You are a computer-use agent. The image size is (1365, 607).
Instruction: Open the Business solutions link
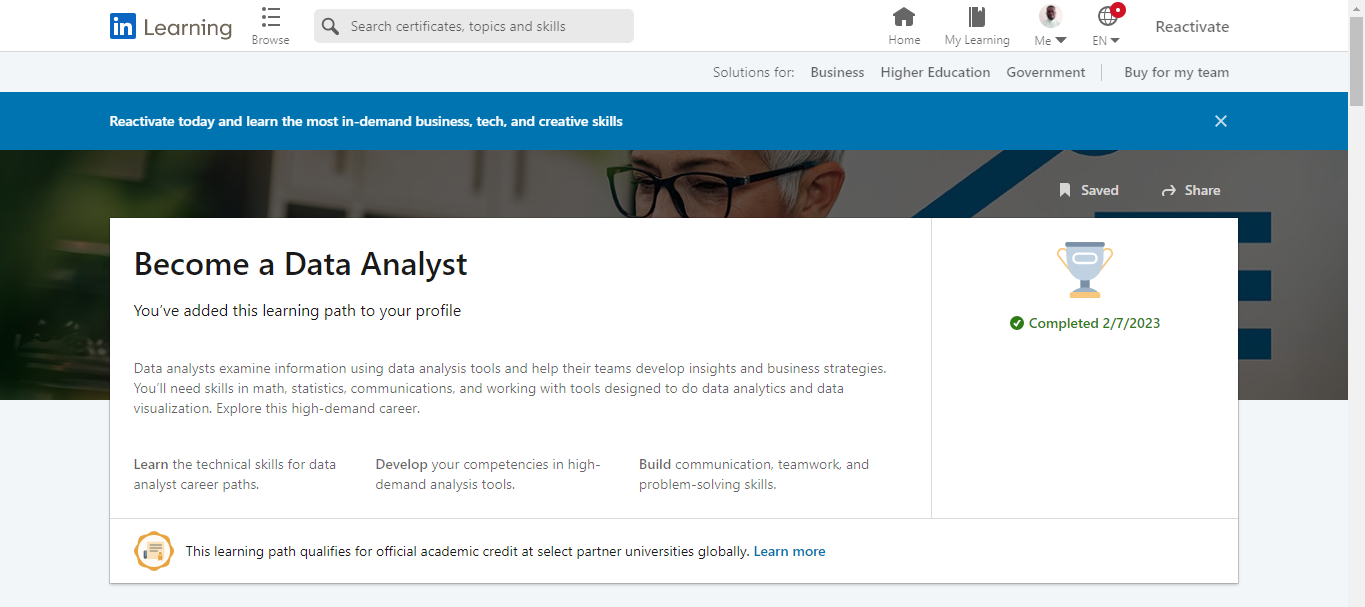[x=837, y=72]
